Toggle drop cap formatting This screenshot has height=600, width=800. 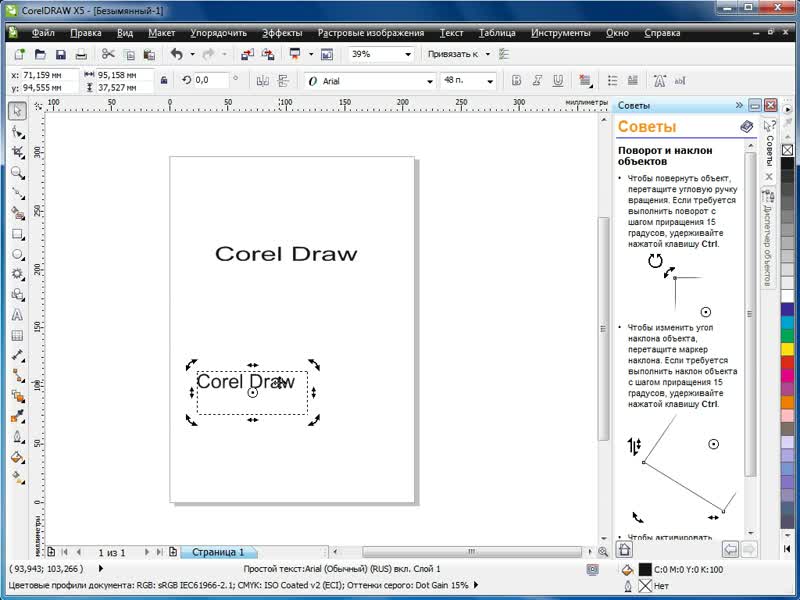[x=633, y=81]
